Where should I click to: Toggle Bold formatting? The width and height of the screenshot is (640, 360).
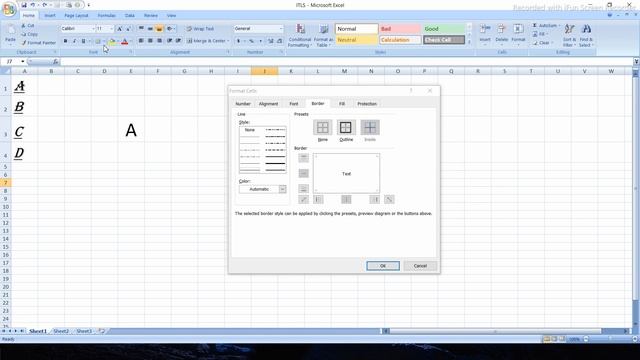click(65, 41)
